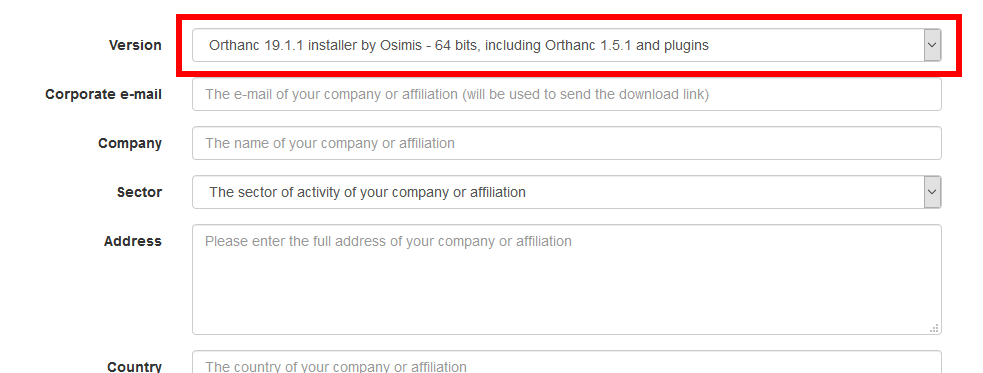Click the Company label text
This screenshot has height=373, width=983.
[130, 144]
